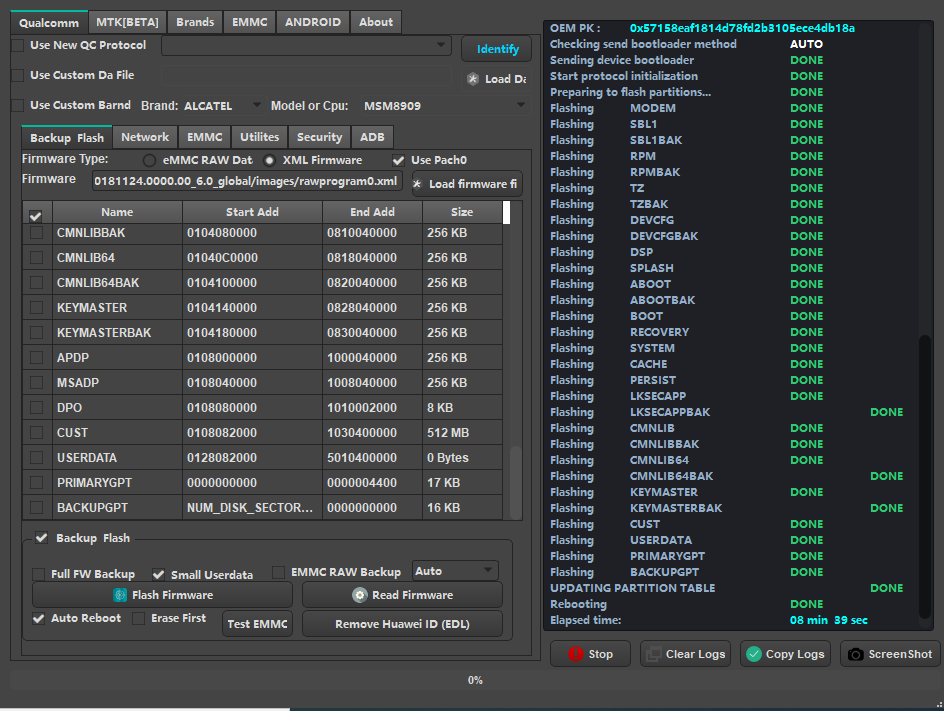Click the Read Firmware gear icon
Image resolution: width=944 pixels, height=711 pixels.
coord(360,595)
